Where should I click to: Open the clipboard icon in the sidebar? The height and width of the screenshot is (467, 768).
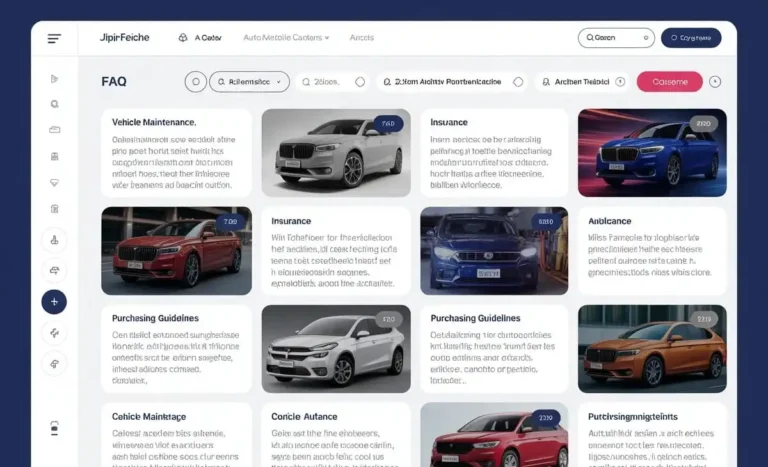[54, 209]
